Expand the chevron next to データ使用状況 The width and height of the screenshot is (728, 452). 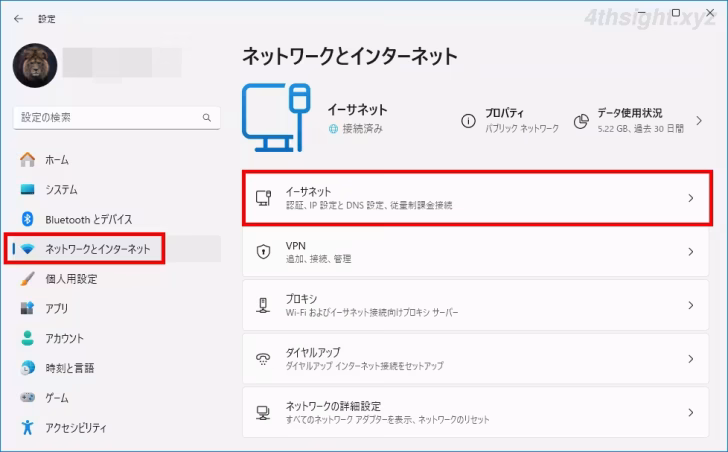click(699, 121)
